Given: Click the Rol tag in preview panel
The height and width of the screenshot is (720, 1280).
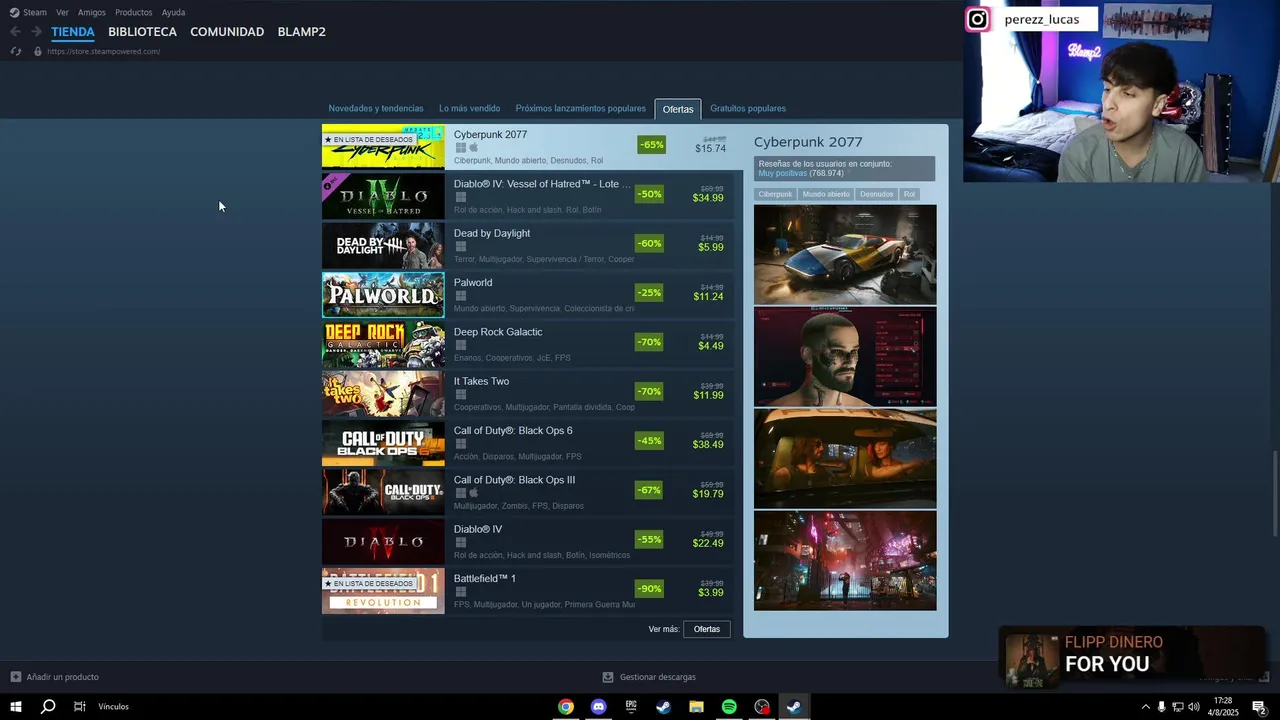Looking at the screenshot, I should coord(909,194).
